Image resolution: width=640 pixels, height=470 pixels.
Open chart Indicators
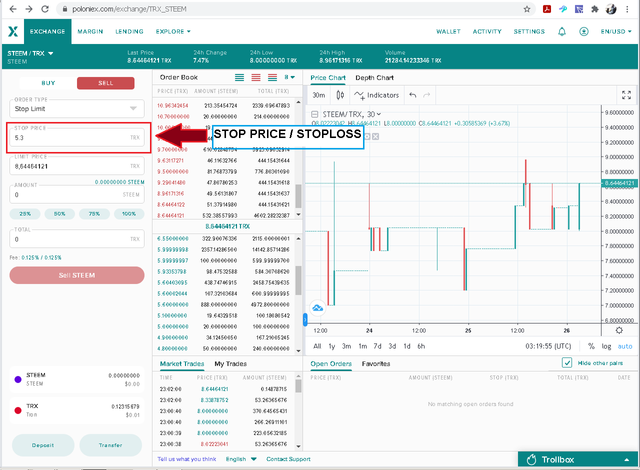(376, 95)
